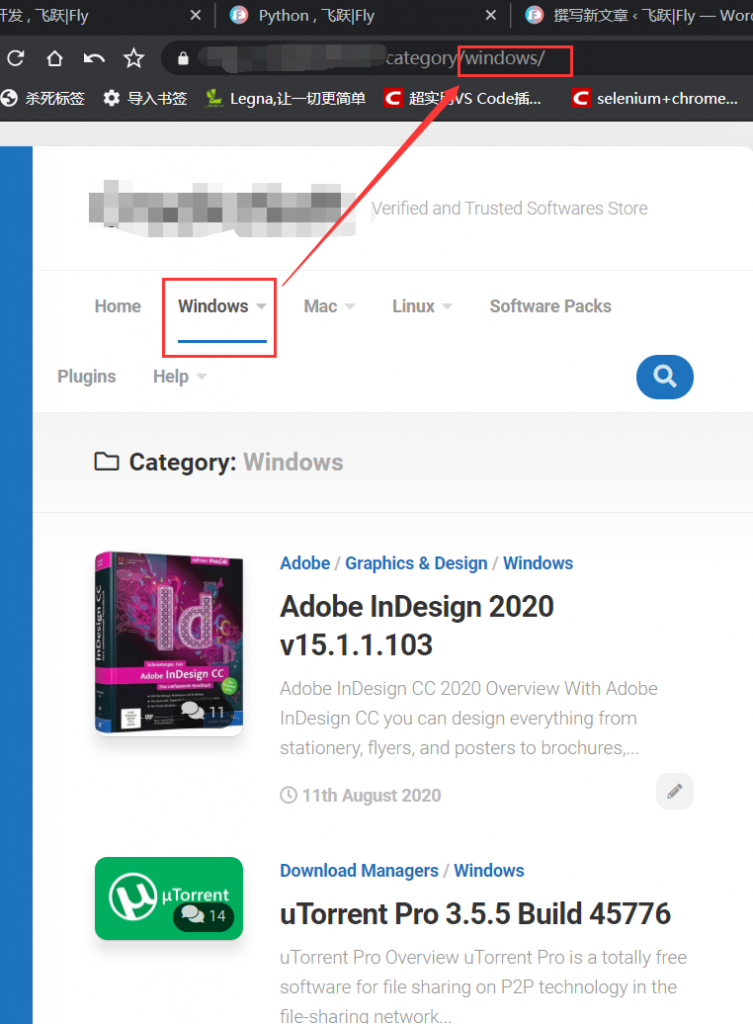This screenshot has width=753, height=1024.
Task: Go to the browser home page icon
Action: pos(55,58)
